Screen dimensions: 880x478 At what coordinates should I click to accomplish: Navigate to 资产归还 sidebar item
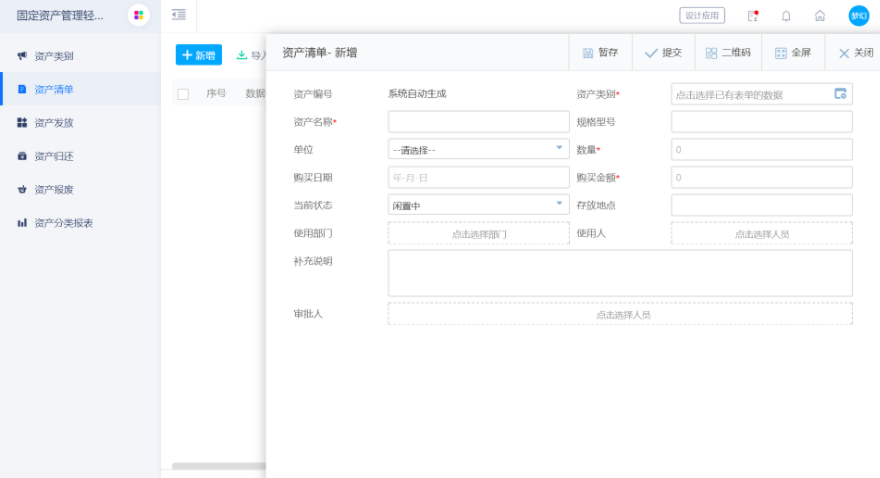point(54,156)
